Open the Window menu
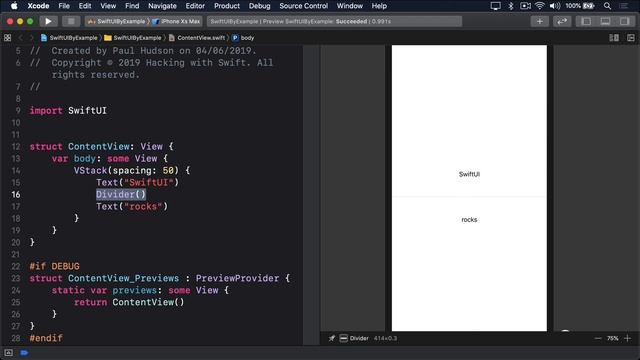The width and height of the screenshot is (640, 360). tap(349, 6)
